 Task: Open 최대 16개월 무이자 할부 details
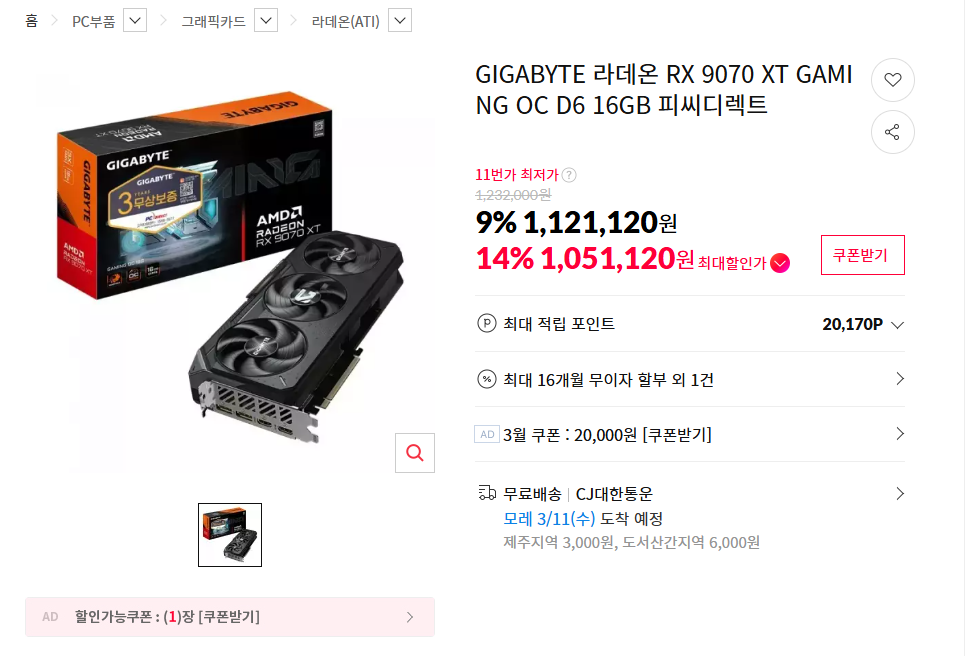pos(690,379)
